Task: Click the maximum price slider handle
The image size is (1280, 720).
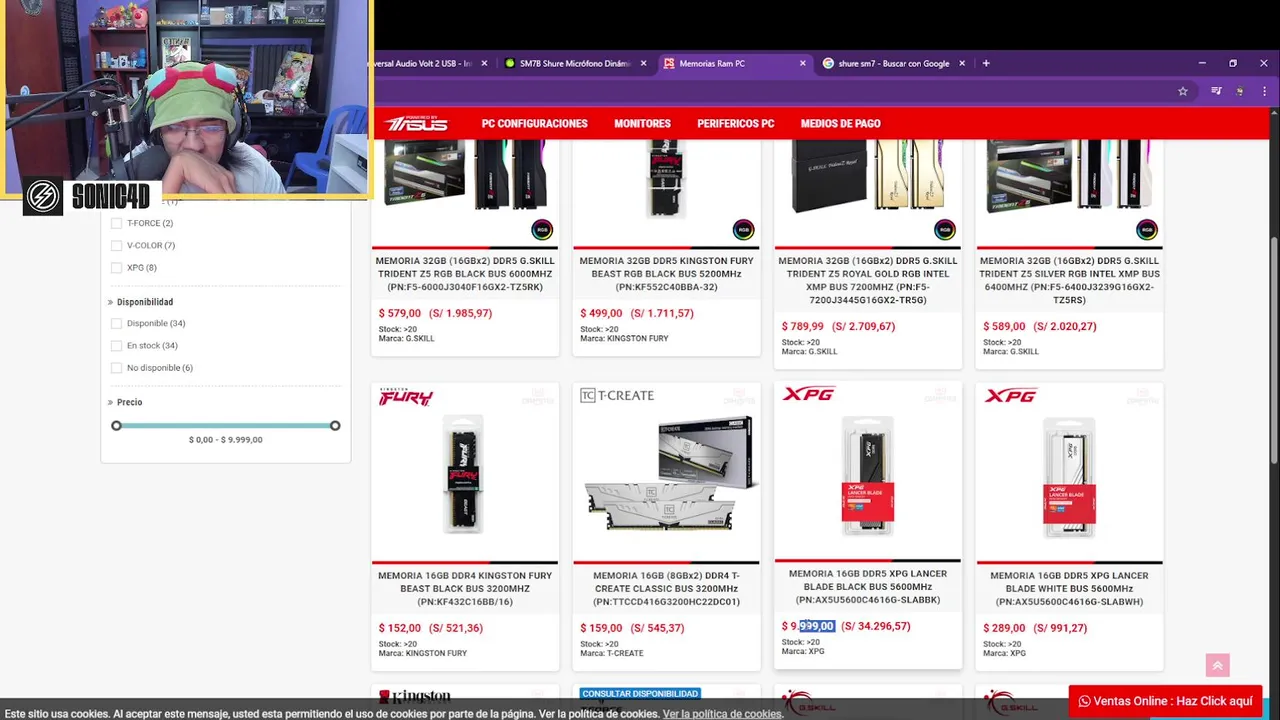Action: 335,426
